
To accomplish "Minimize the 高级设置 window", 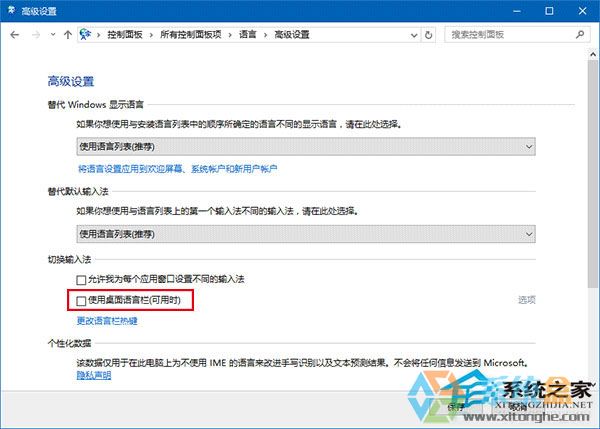I will (517, 11).
